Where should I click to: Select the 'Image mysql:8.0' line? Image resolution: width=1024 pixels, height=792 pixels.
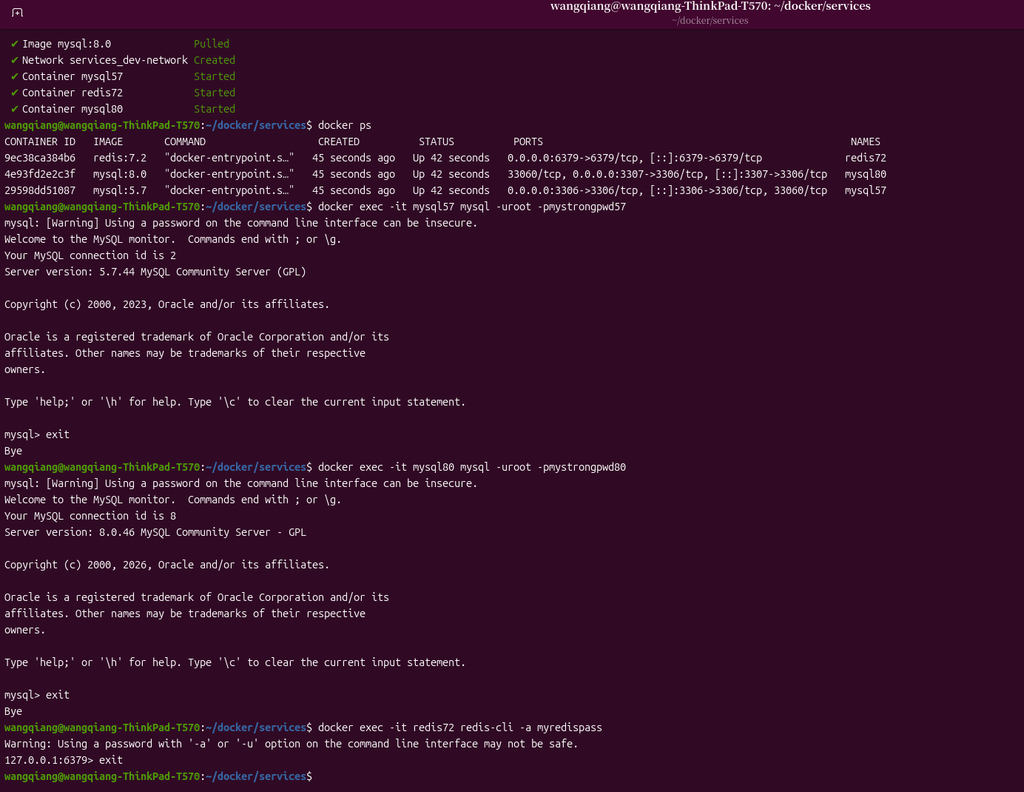point(67,44)
